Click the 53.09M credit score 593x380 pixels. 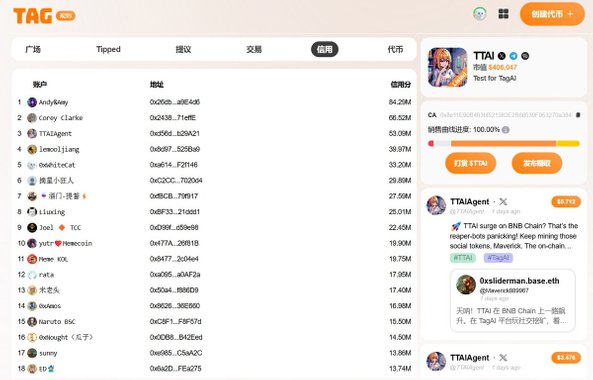point(400,133)
